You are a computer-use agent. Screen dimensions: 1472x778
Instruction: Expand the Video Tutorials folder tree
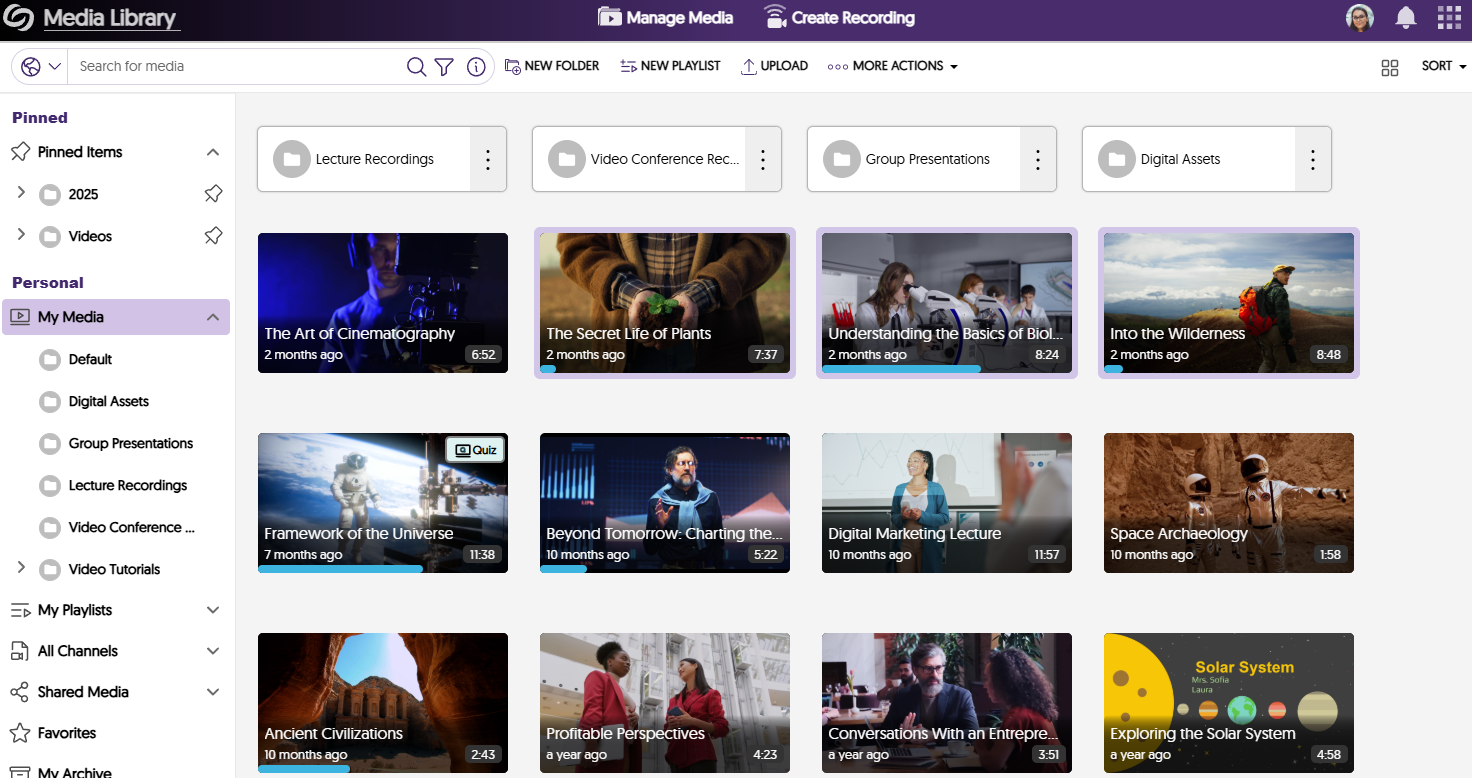pyautogui.click(x=21, y=568)
